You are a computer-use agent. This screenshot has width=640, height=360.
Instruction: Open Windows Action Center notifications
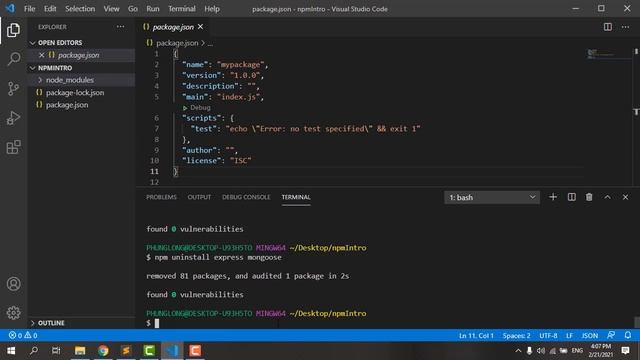(625, 351)
